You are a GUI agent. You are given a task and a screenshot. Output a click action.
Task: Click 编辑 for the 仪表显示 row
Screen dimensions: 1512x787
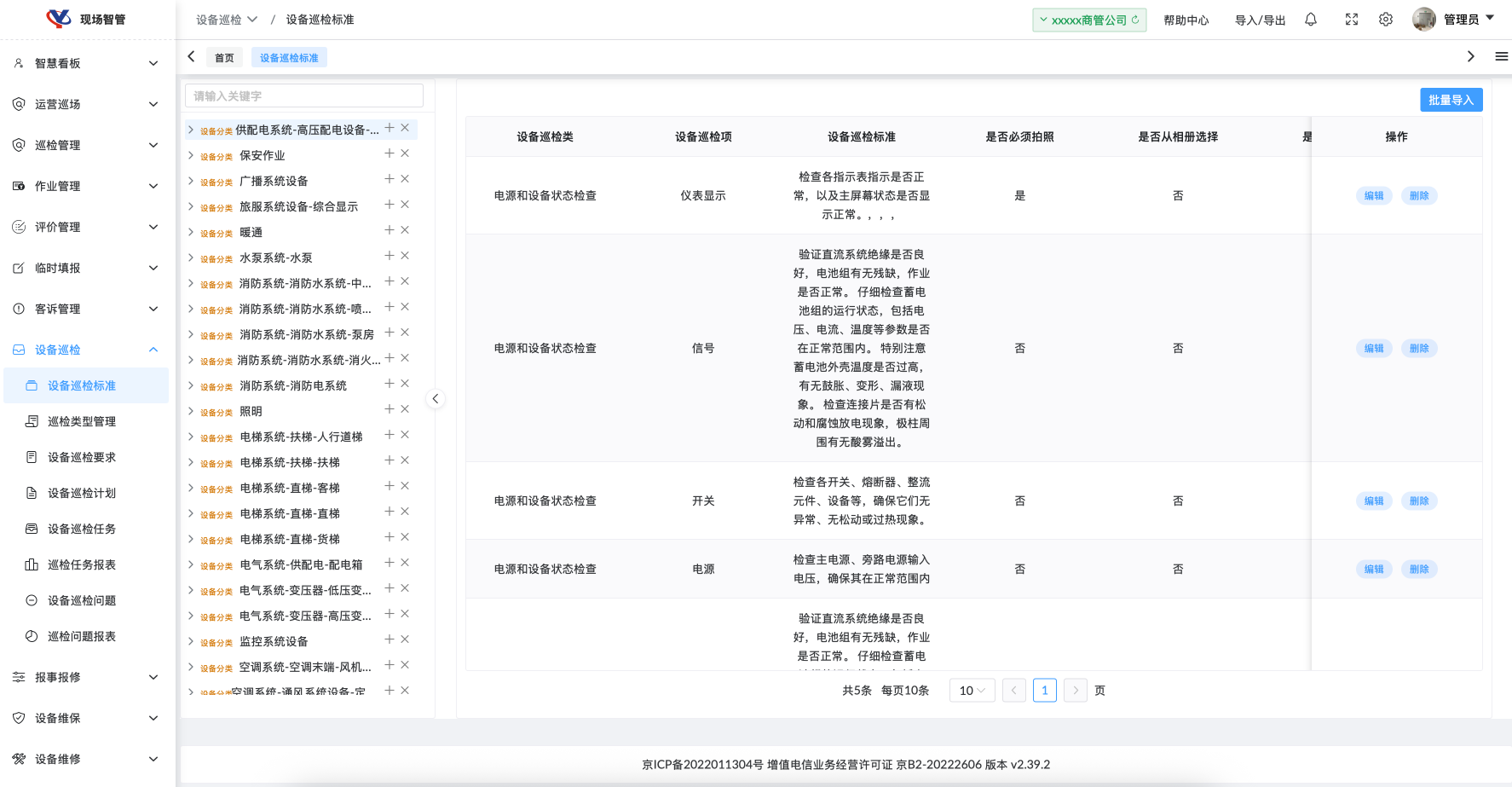1373,196
